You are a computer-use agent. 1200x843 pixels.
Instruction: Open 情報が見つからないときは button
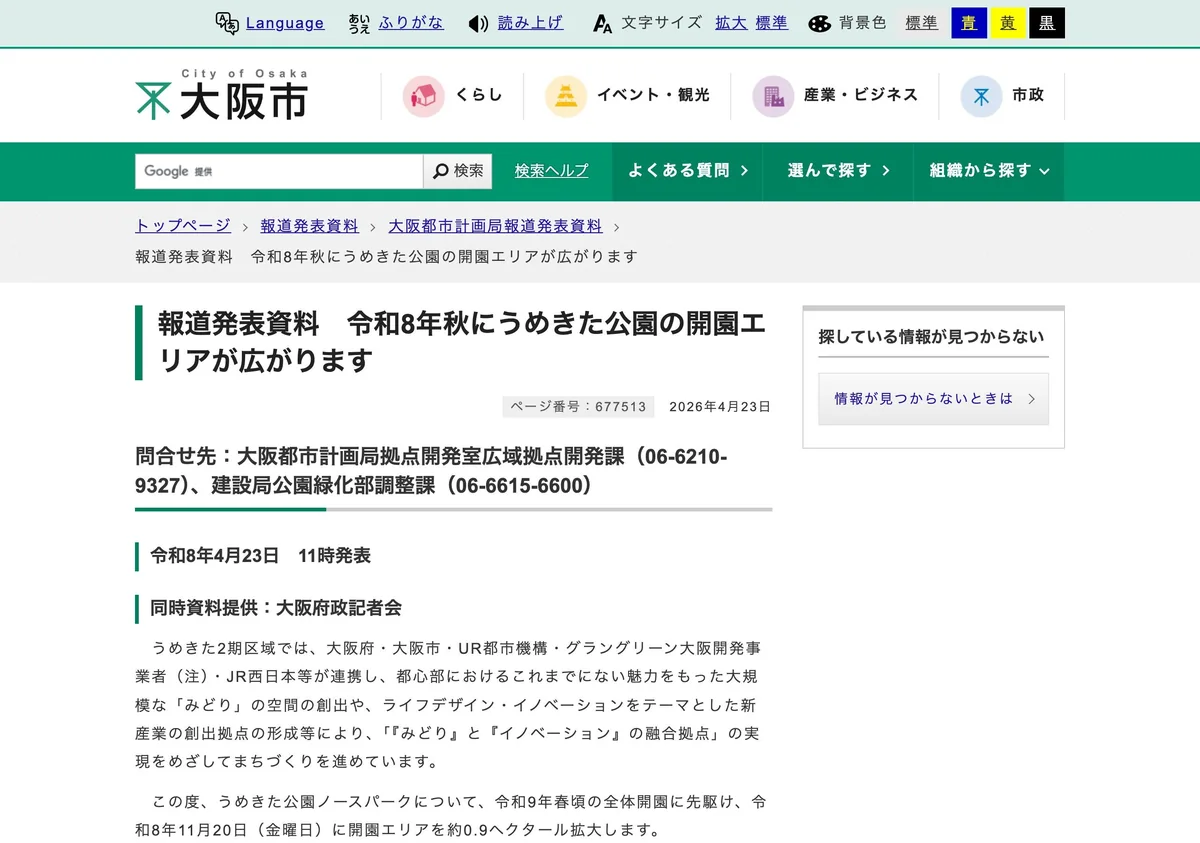(x=933, y=398)
